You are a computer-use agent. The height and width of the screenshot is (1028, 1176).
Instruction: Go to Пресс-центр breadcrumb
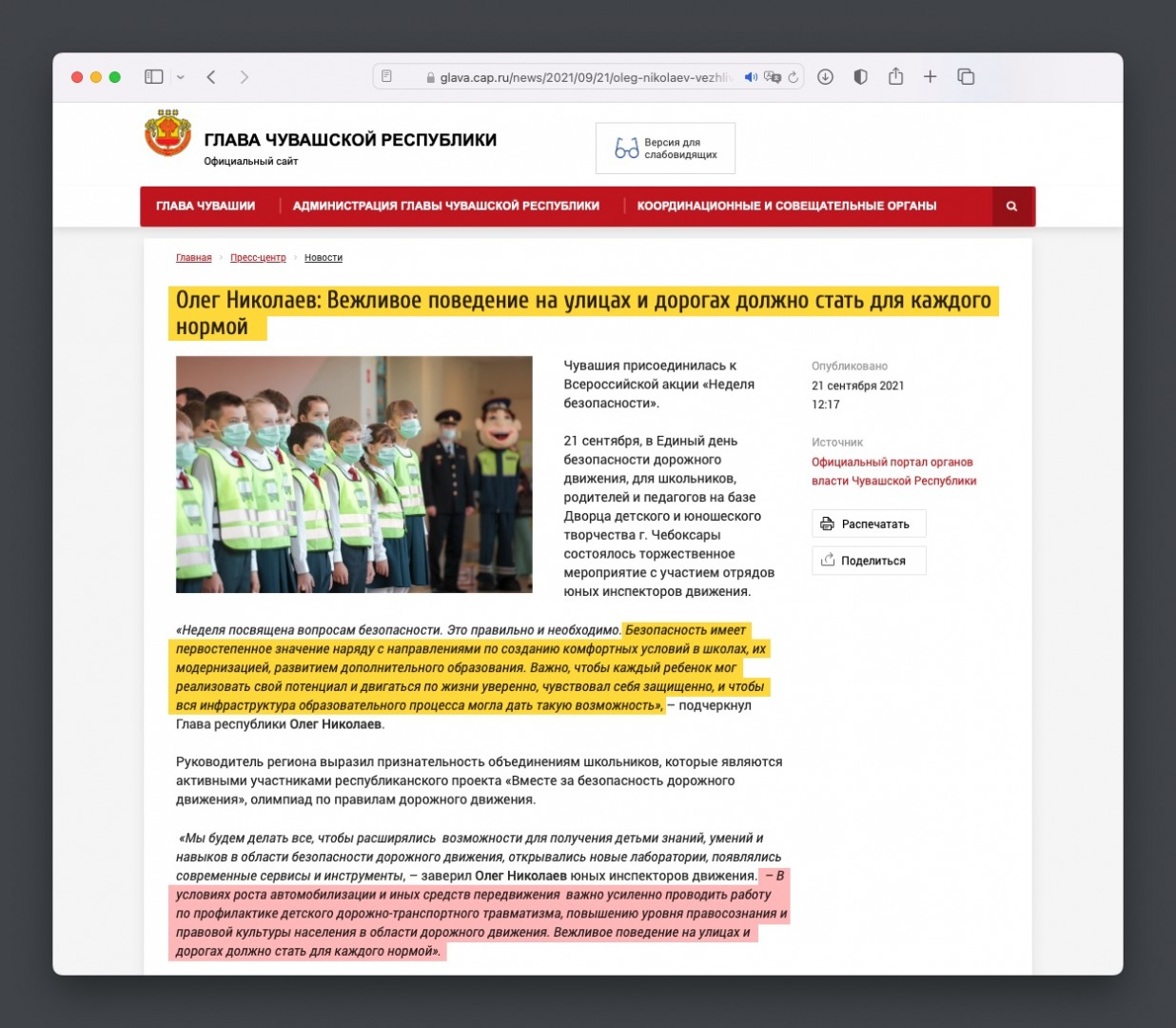point(258,258)
